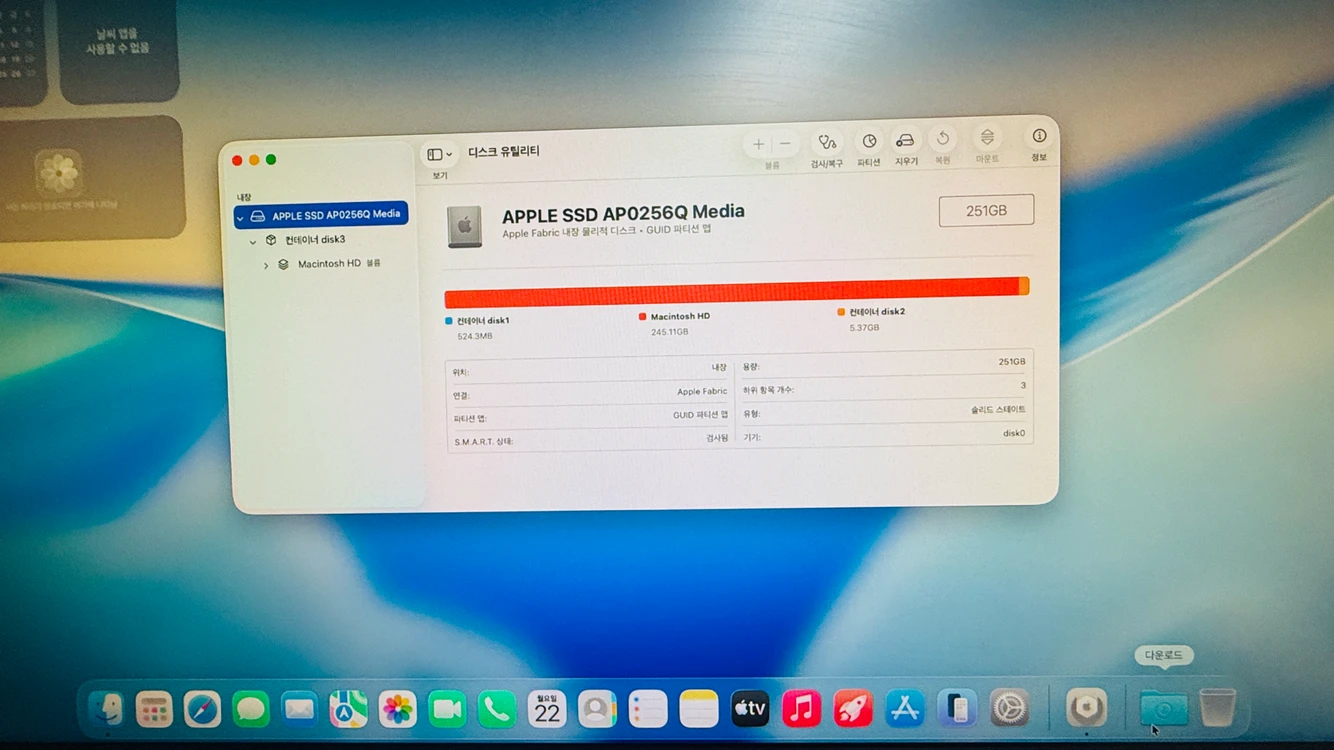The width and height of the screenshot is (1334, 750).
Task: Collapse the APPLE SSD AP0256Q Media sidebar row
Action: [x=240, y=217]
